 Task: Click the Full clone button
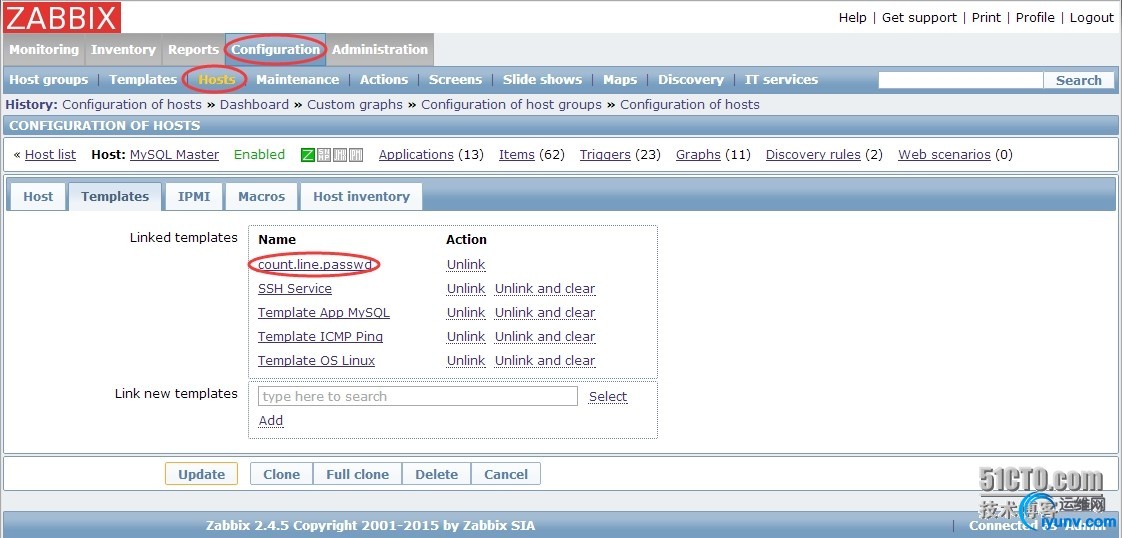point(357,474)
